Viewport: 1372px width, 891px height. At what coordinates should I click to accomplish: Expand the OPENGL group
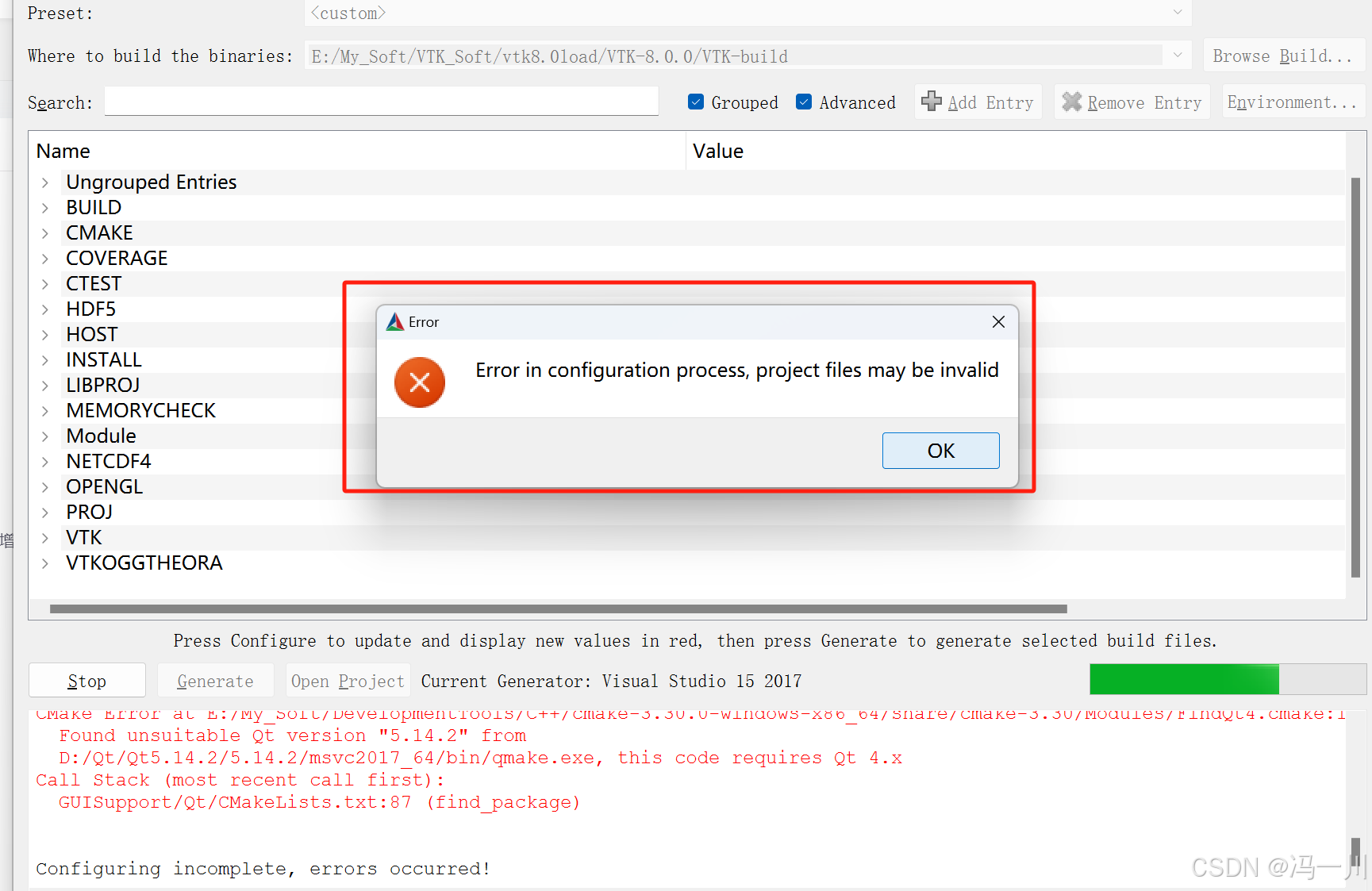pyautogui.click(x=45, y=487)
